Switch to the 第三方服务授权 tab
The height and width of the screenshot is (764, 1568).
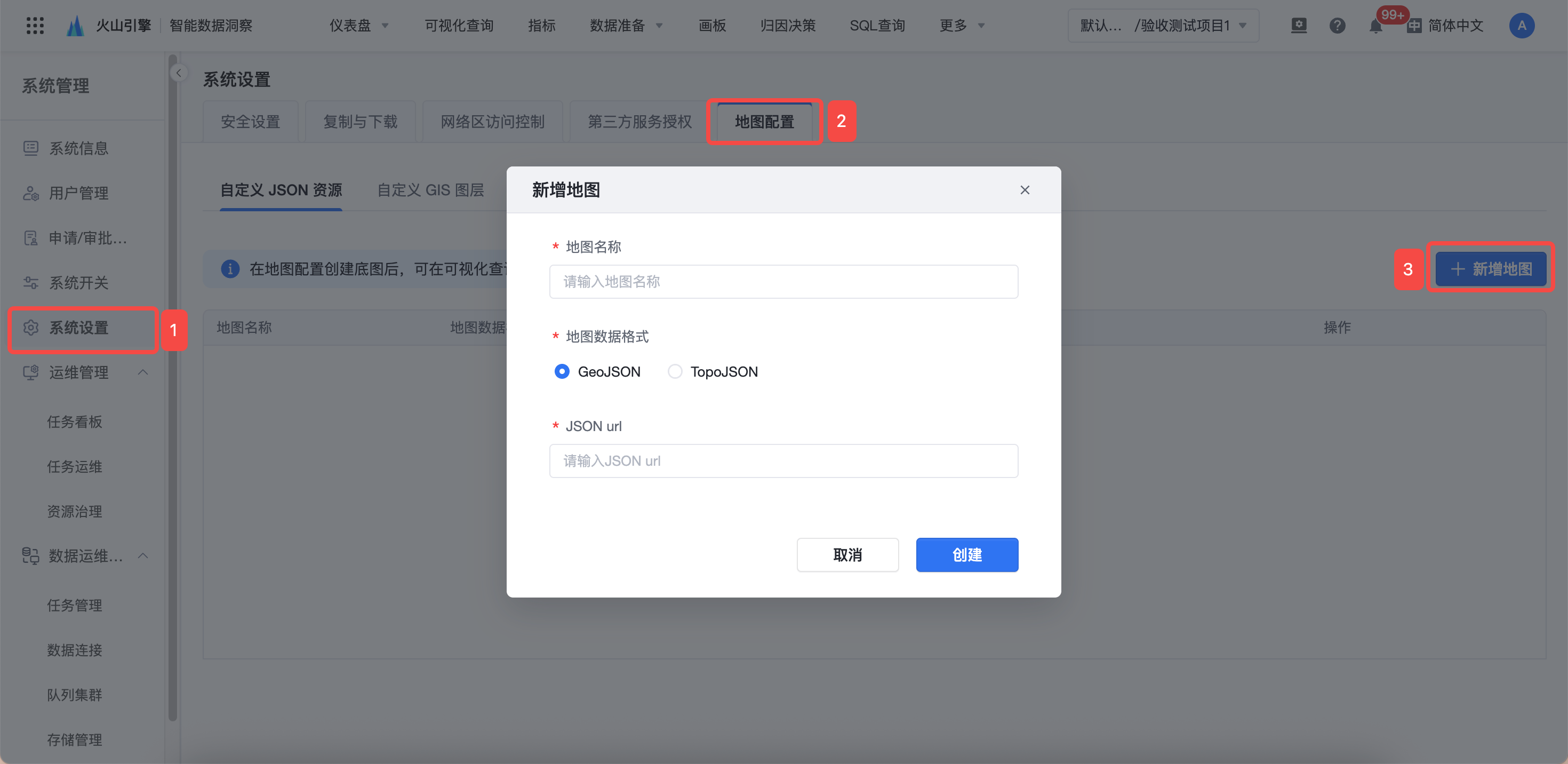[639, 122]
